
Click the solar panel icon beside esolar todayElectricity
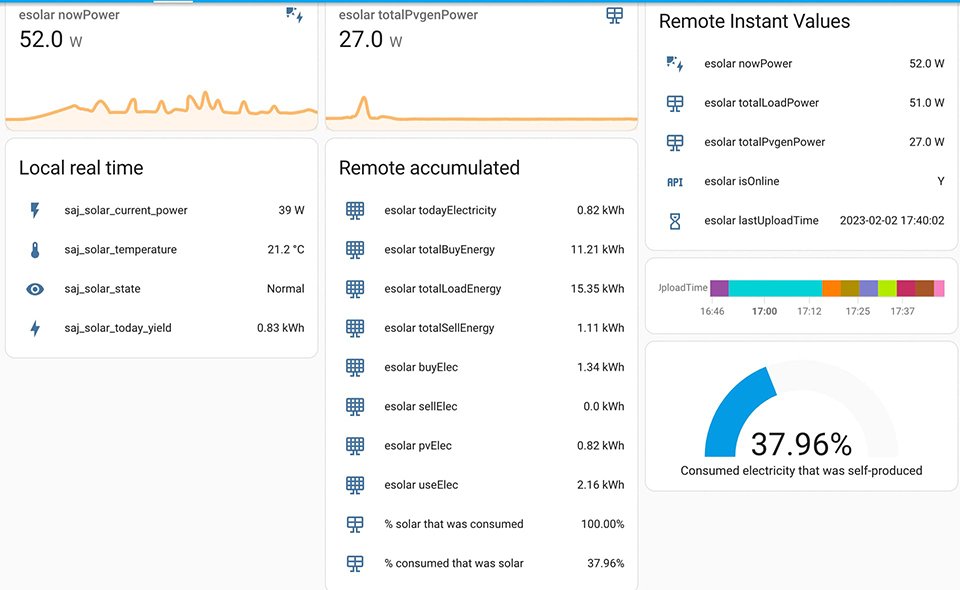point(355,210)
